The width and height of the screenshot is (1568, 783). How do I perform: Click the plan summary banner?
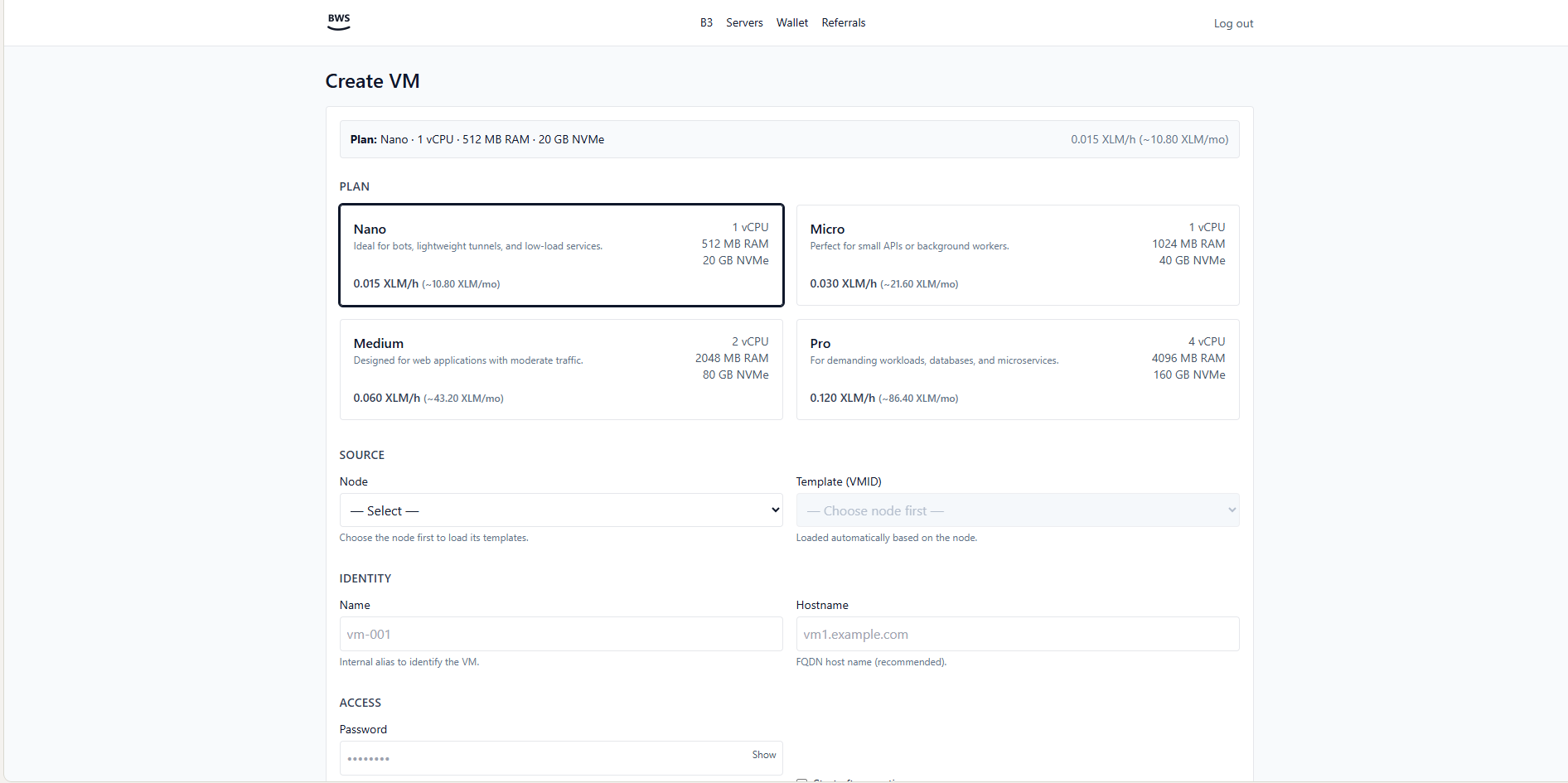(788, 139)
